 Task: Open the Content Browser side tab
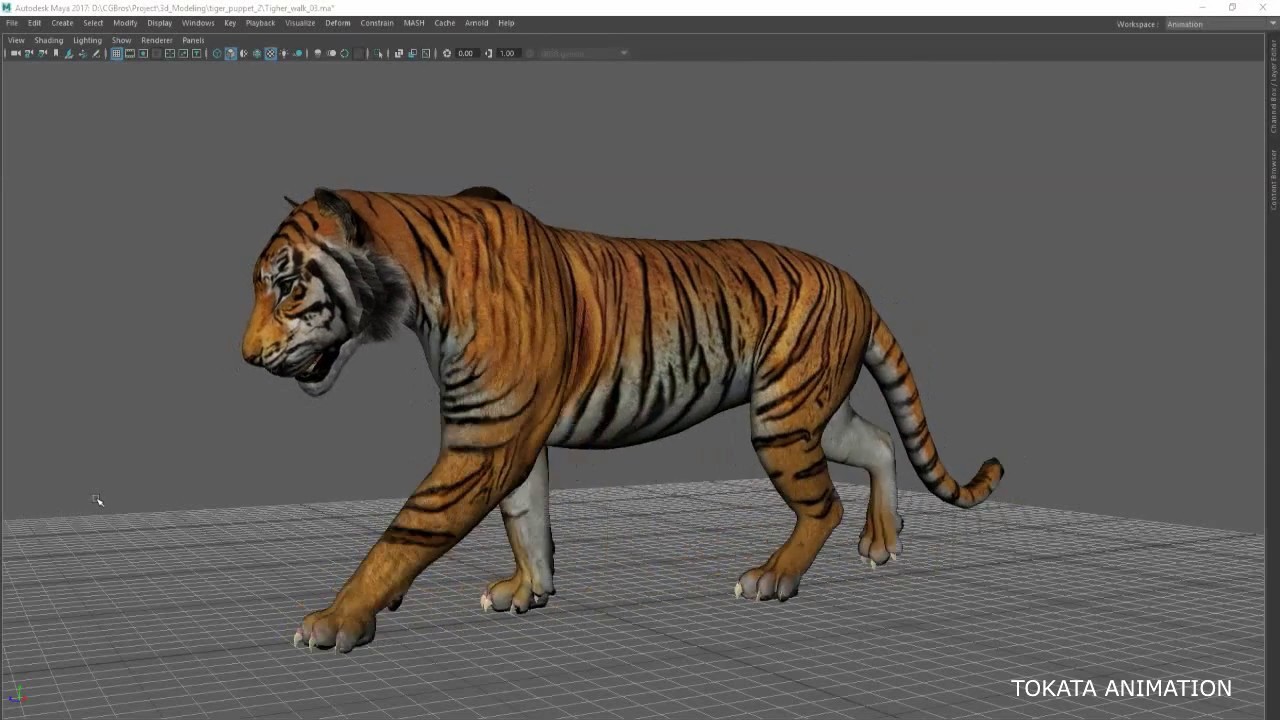[x=1273, y=179]
